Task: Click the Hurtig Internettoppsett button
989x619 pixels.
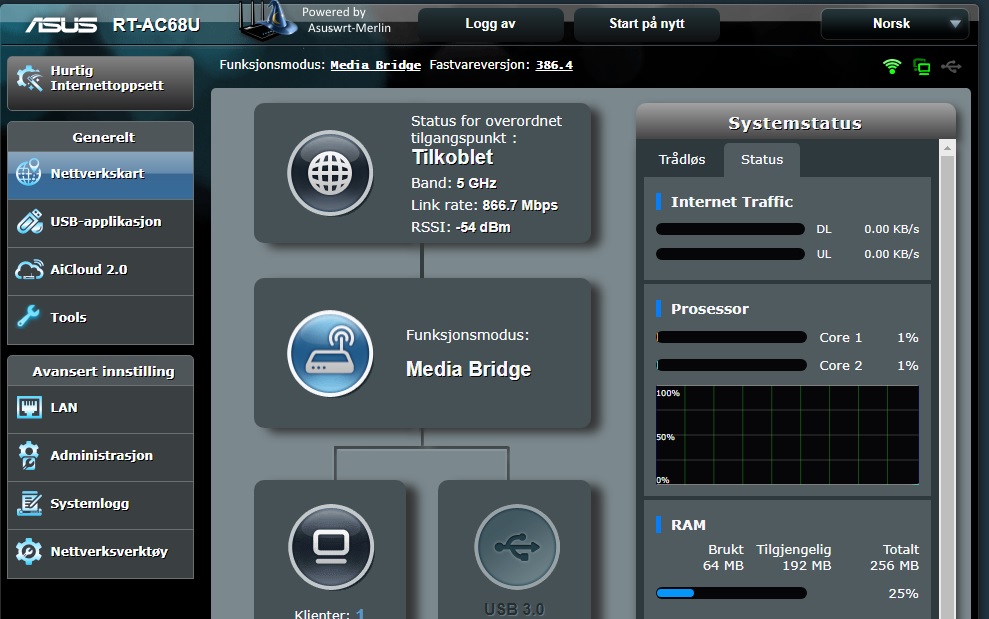Action: 100,83
